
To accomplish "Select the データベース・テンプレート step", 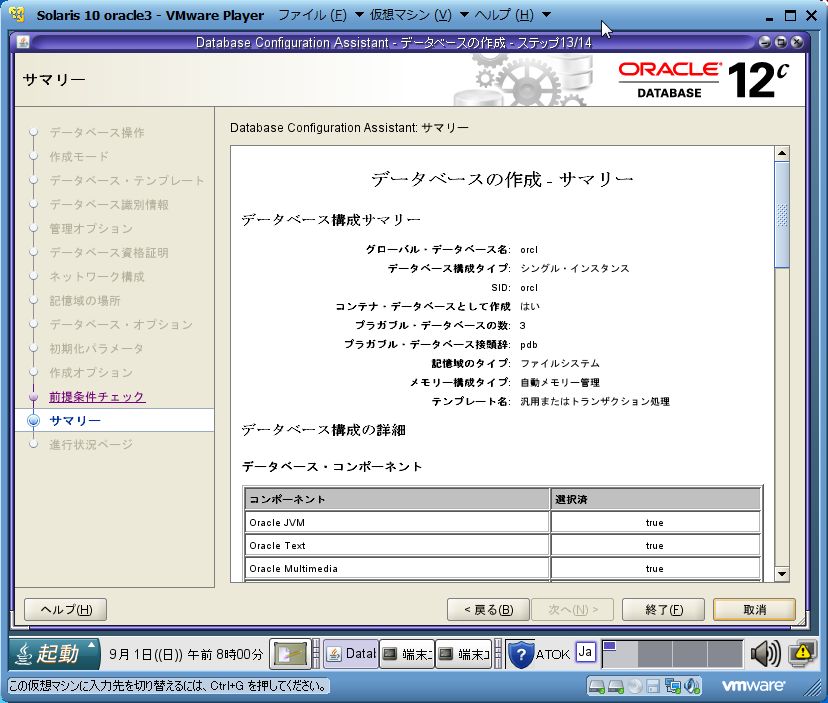I will pyautogui.click(x=127, y=181).
